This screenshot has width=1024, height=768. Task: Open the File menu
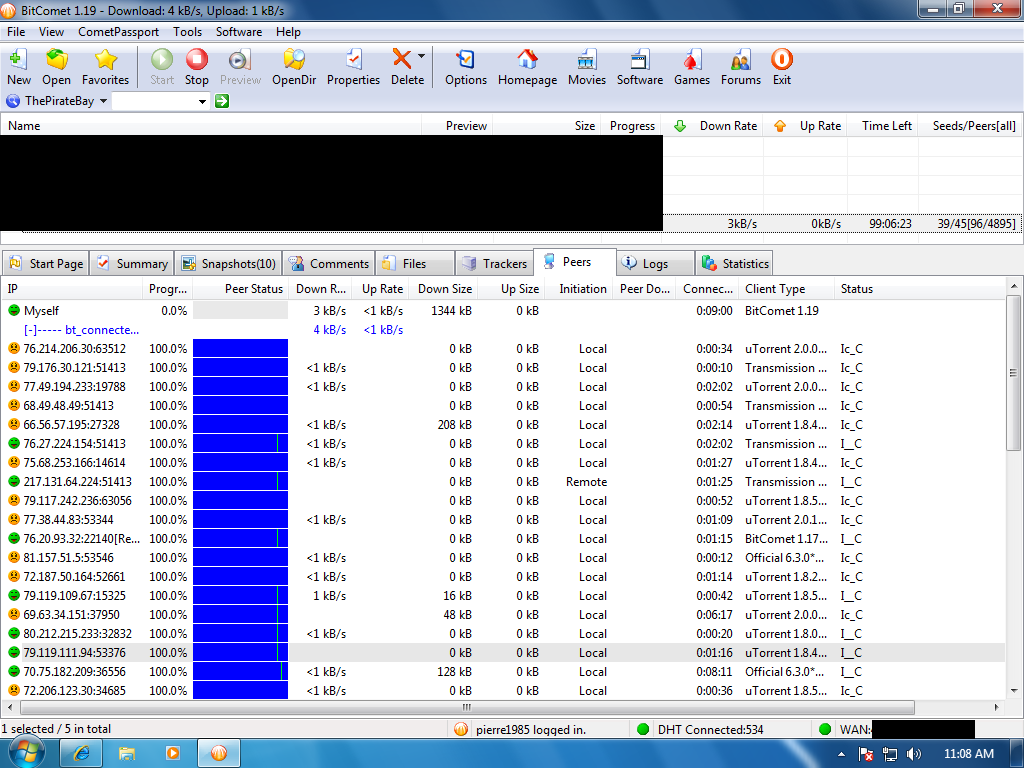point(16,31)
